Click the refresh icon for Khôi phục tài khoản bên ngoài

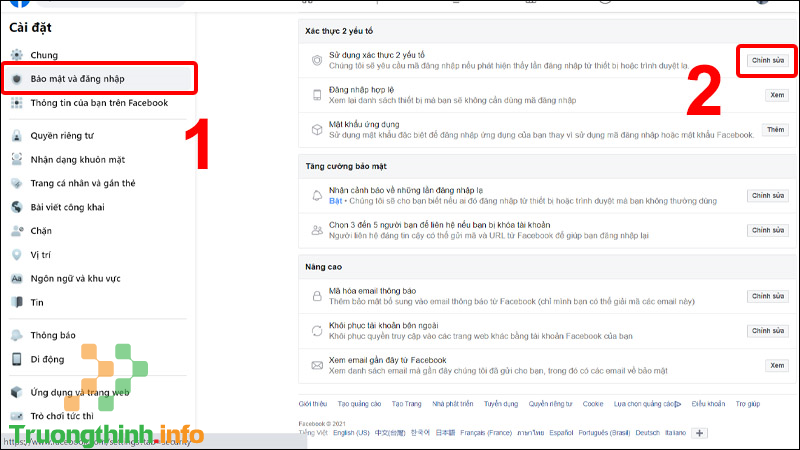click(317, 331)
